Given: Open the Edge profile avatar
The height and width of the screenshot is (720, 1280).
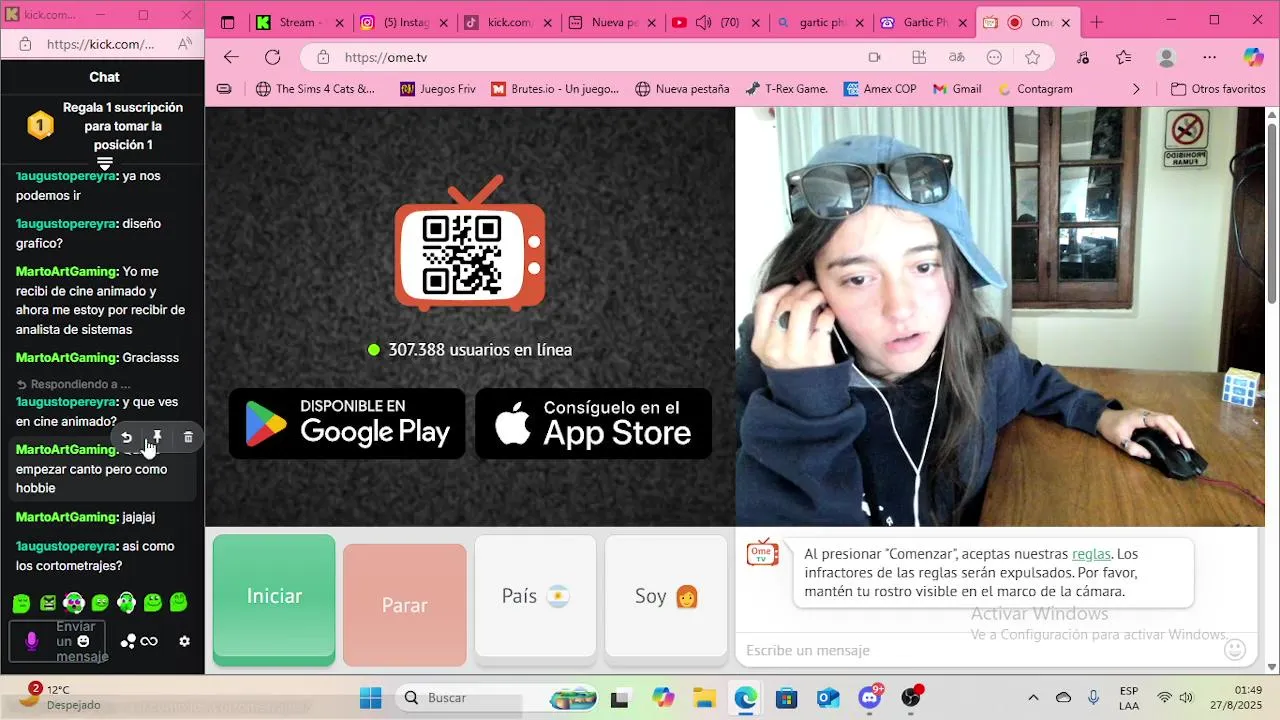Looking at the screenshot, I should tap(1166, 57).
